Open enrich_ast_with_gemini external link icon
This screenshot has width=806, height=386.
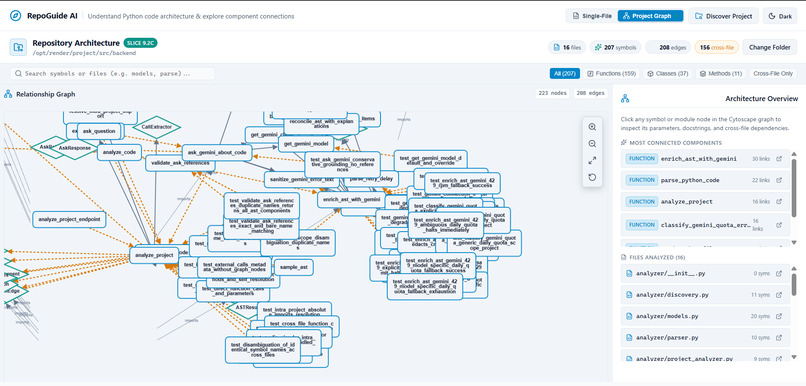[x=779, y=159]
